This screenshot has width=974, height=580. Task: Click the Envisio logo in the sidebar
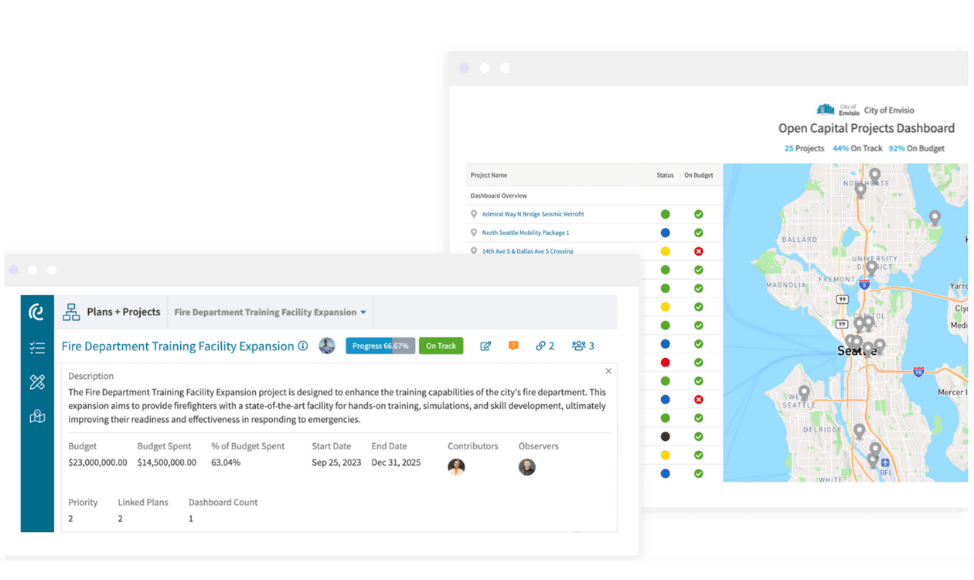(37, 312)
